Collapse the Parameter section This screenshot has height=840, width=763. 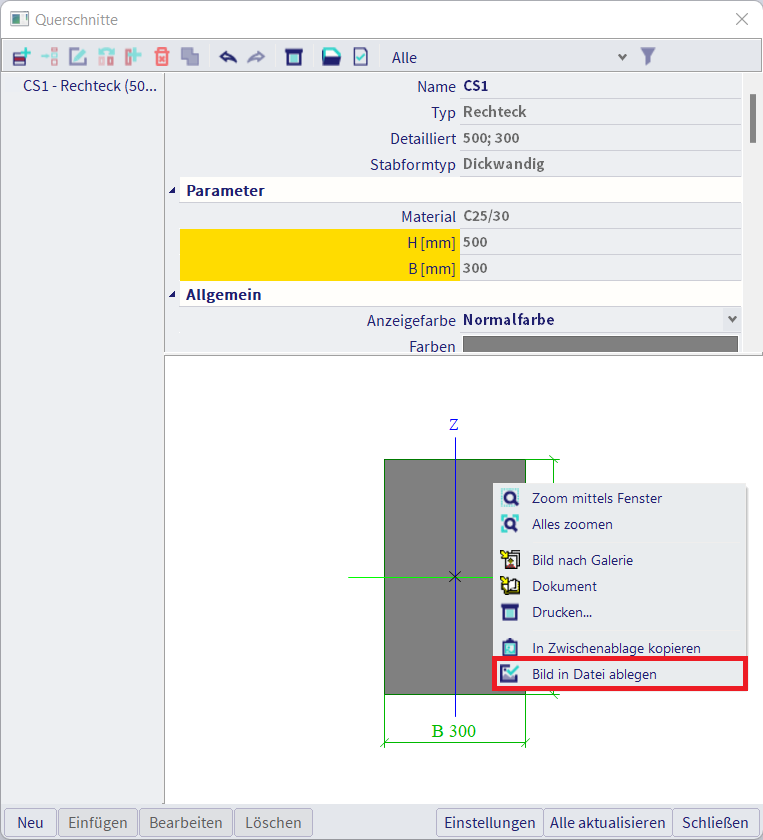[x=174, y=190]
